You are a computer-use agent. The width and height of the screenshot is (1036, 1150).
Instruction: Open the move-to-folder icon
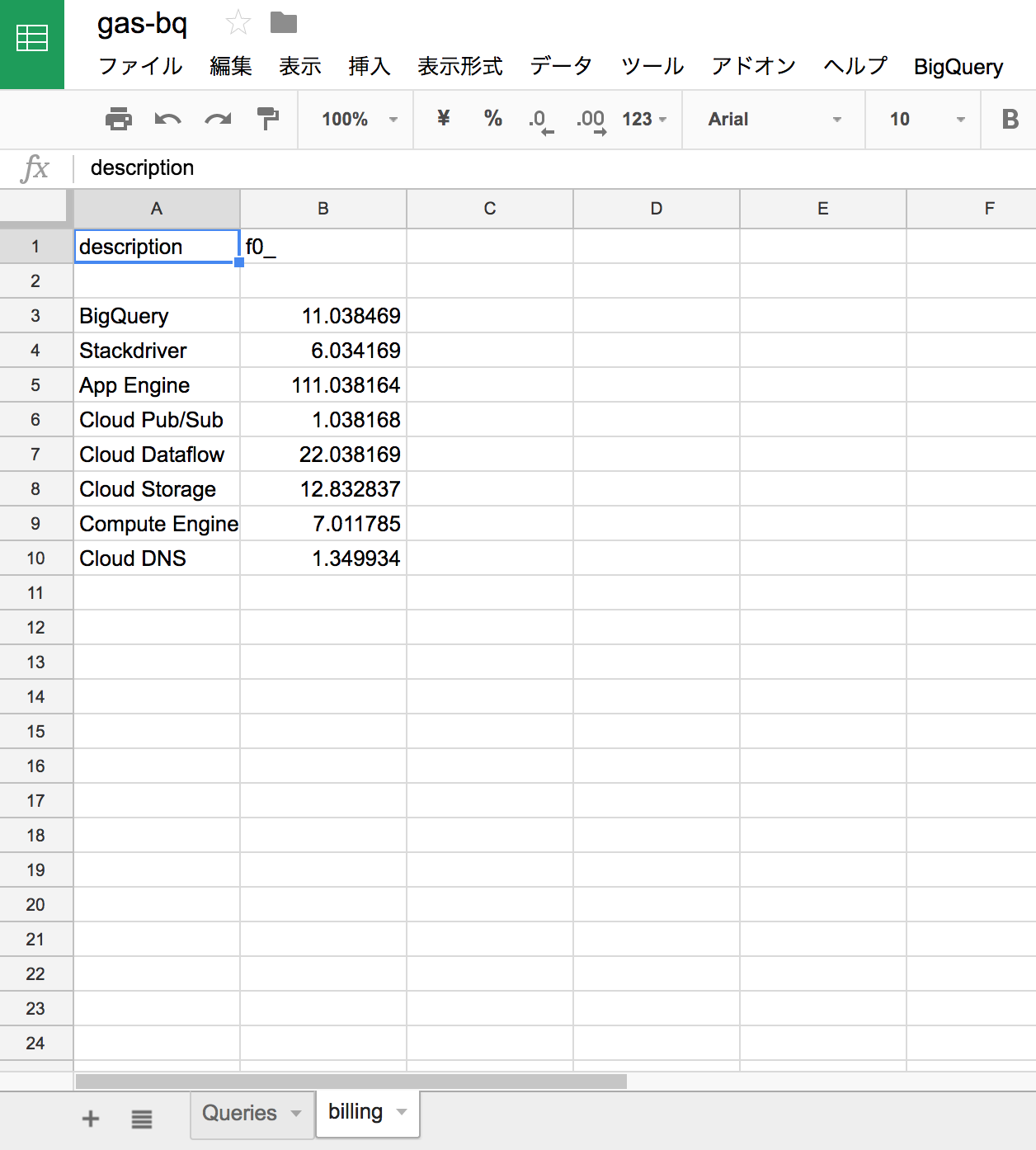tap(284, 23)
